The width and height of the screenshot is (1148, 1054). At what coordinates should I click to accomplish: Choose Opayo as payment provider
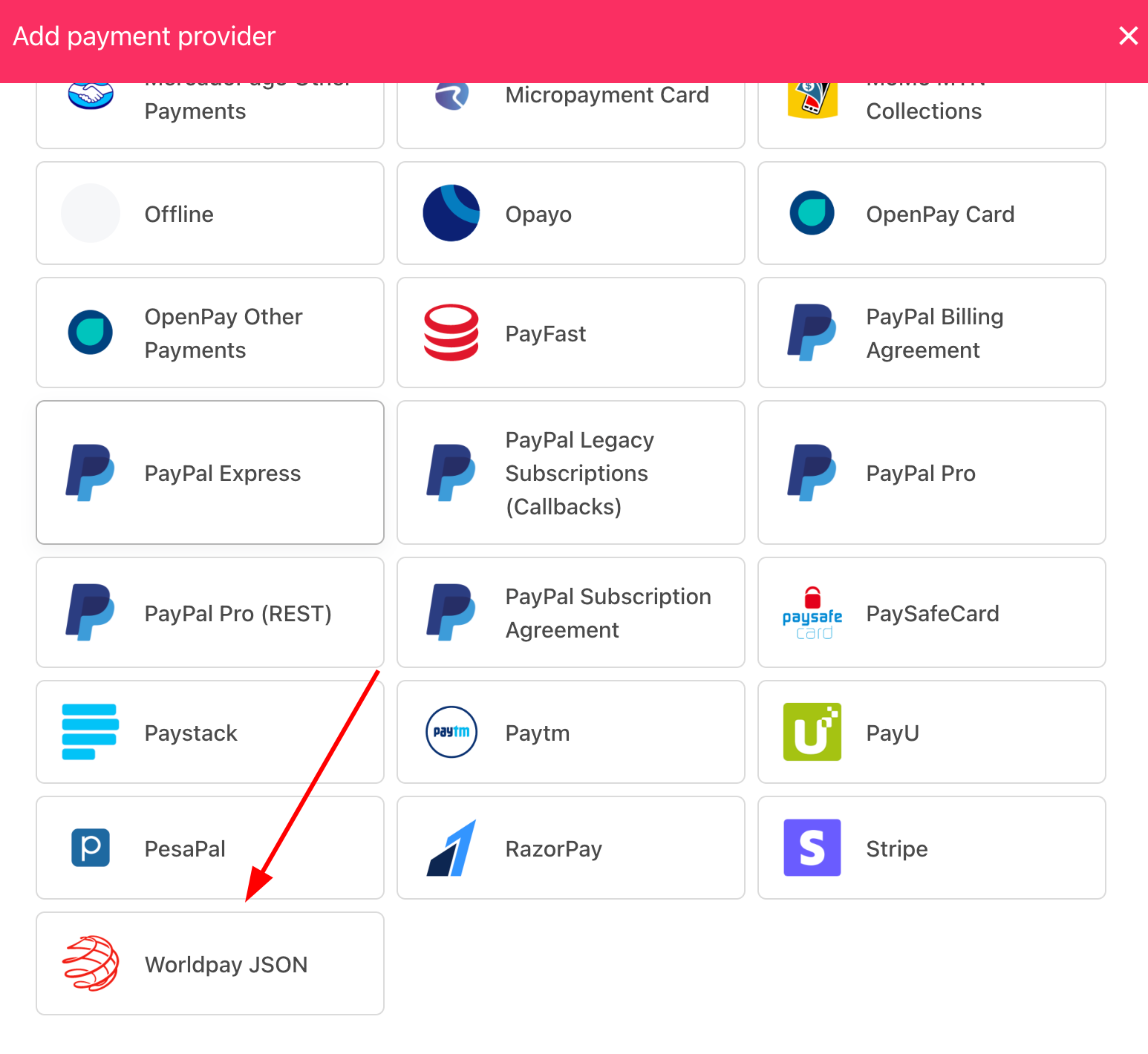click(x=571, y=213)
